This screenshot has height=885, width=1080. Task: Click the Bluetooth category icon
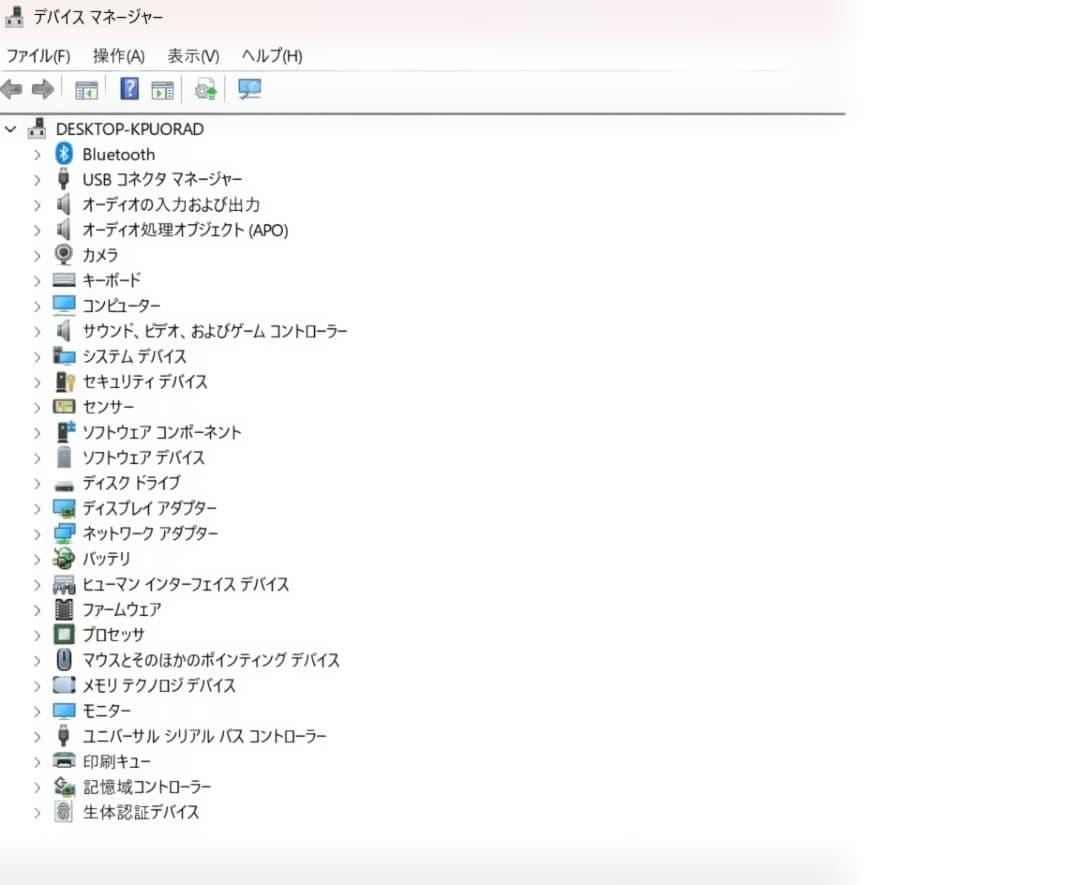click(64, 154)
